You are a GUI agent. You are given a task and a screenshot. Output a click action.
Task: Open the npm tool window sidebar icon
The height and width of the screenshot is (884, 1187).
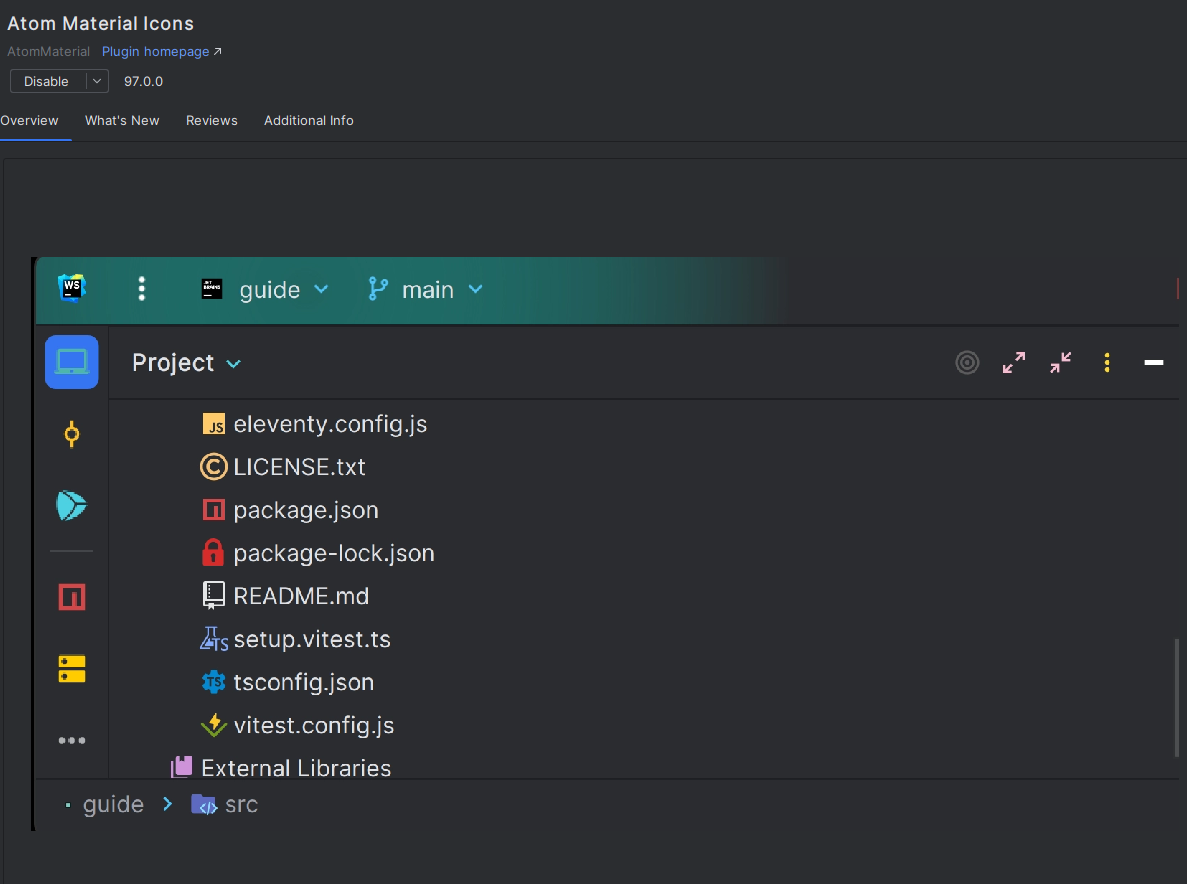[72, 597]
